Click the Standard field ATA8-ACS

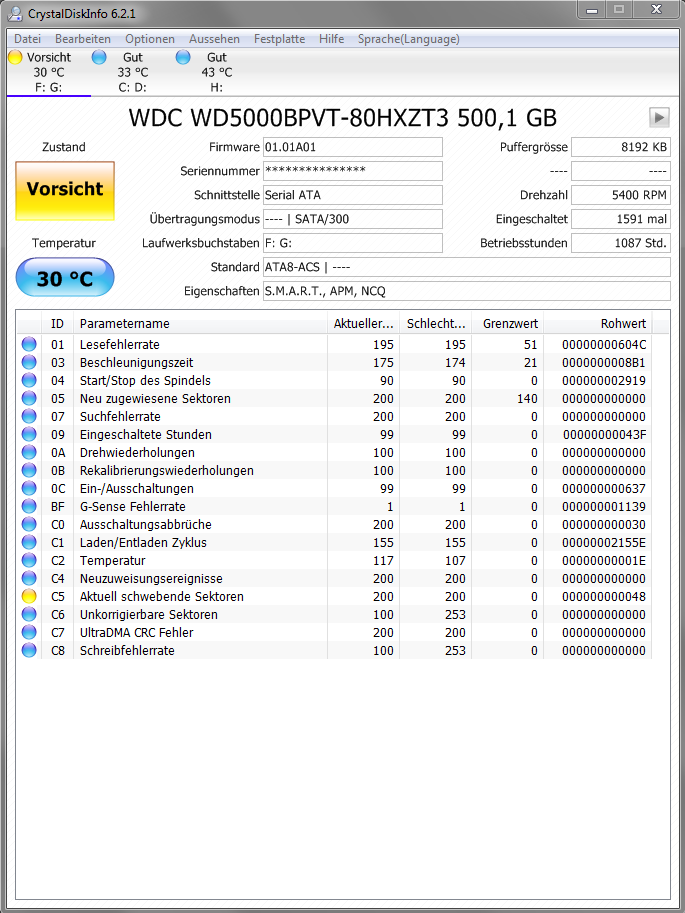coord(467,267)
